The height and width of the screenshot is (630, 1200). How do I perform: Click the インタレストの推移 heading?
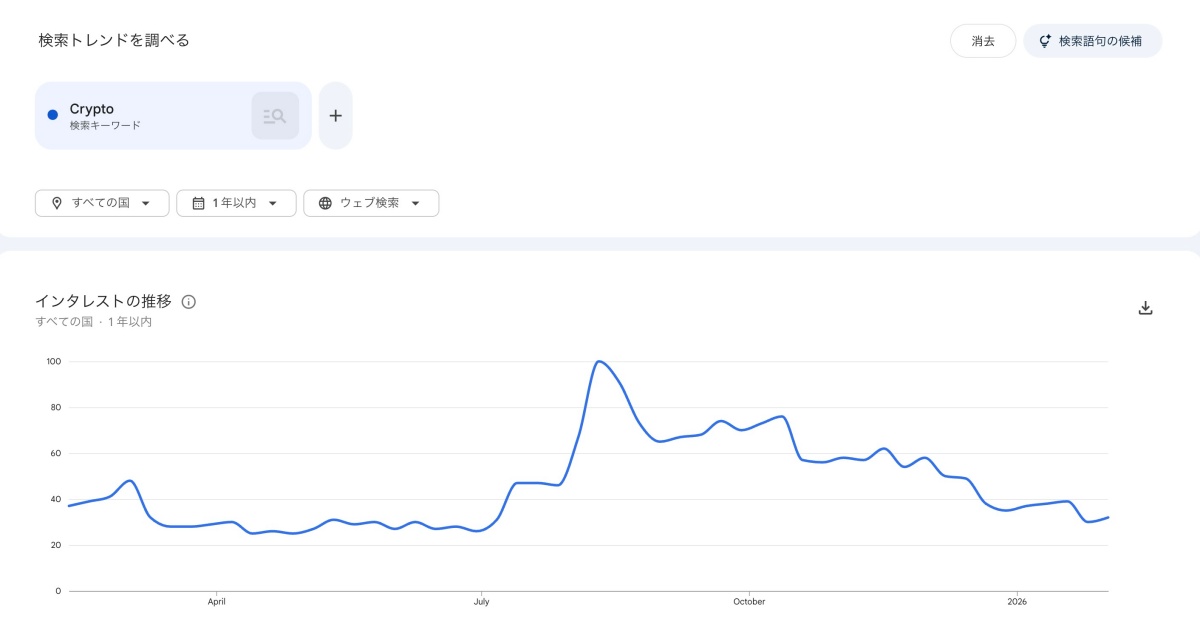(103, 300)
